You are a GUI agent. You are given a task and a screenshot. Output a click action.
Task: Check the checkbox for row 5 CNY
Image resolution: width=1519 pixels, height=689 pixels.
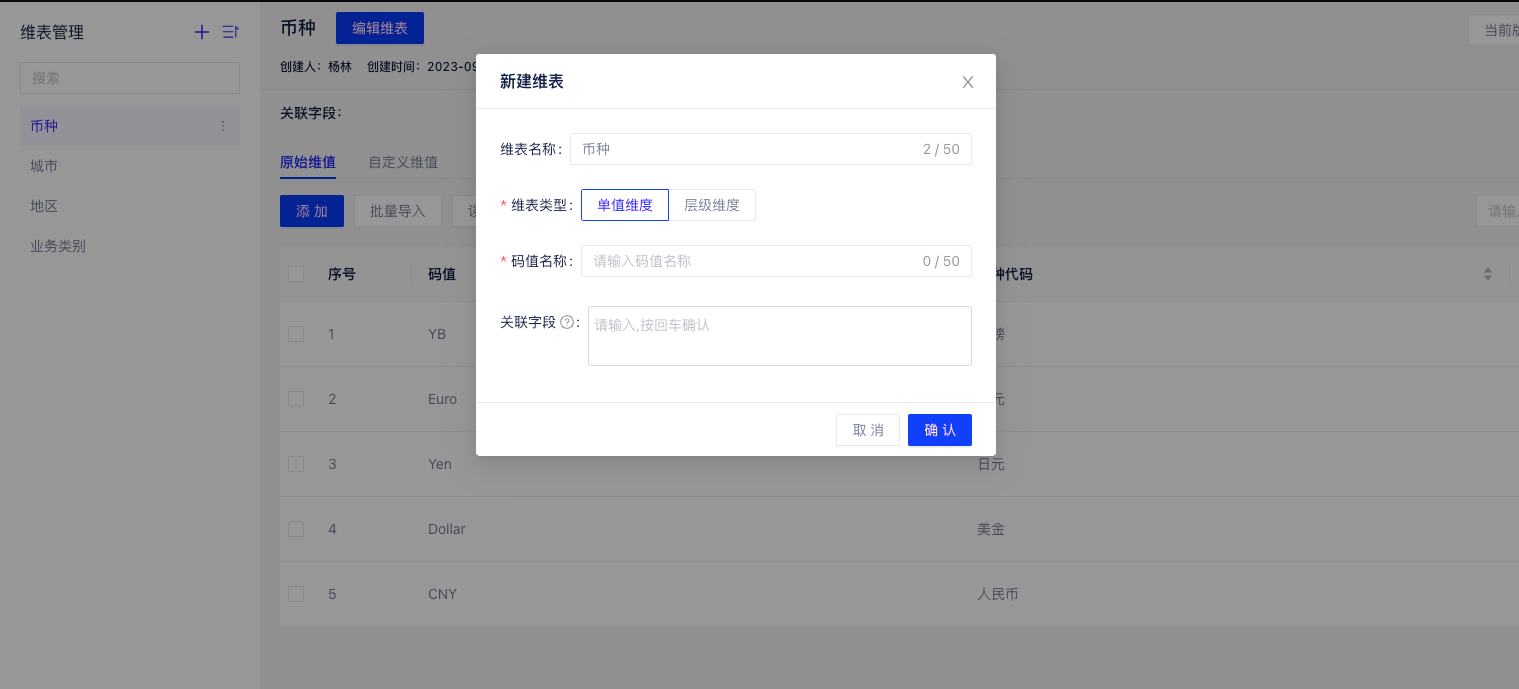296,594
